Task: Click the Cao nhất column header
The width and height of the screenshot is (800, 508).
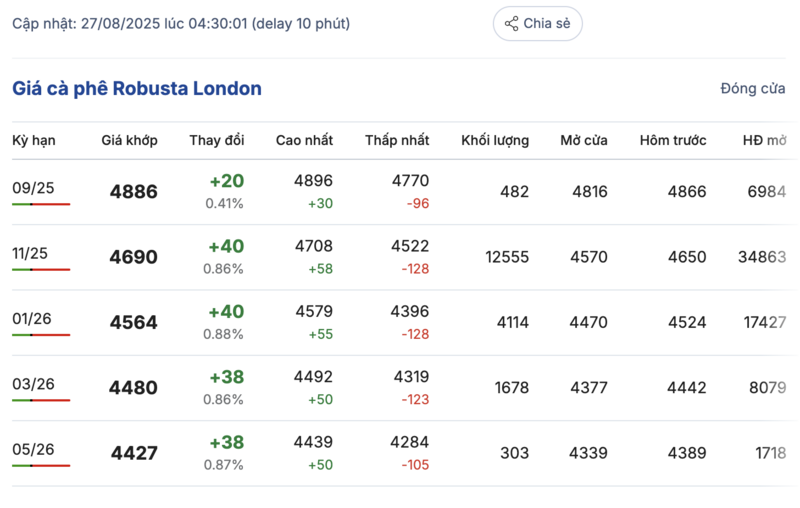Action: click(x=304, y=140)
